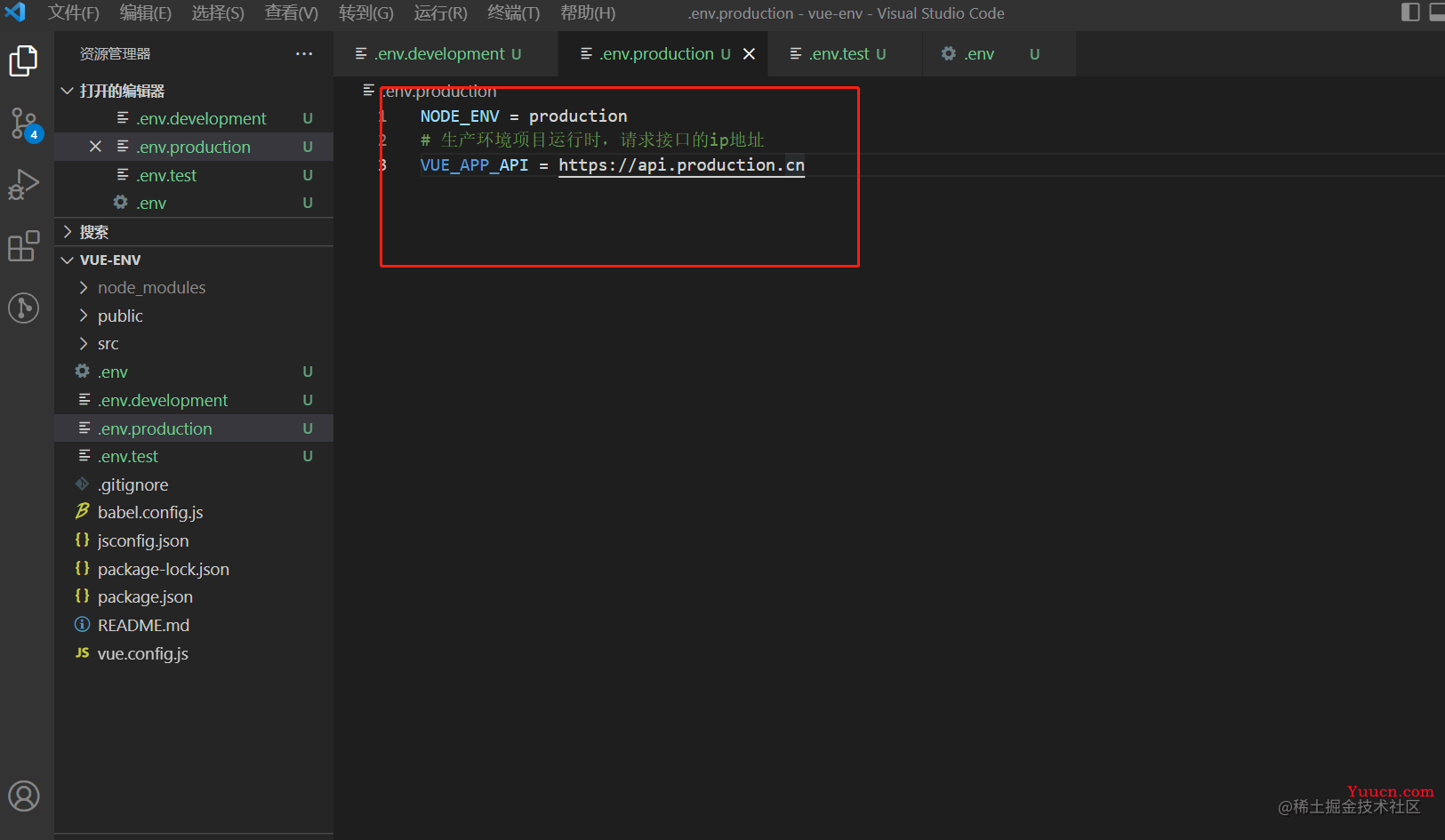The height and width of the screenshot is (840, 1445).
Task: Open the explorer's more actions ellipsis
Action: [x=304, y=54]
